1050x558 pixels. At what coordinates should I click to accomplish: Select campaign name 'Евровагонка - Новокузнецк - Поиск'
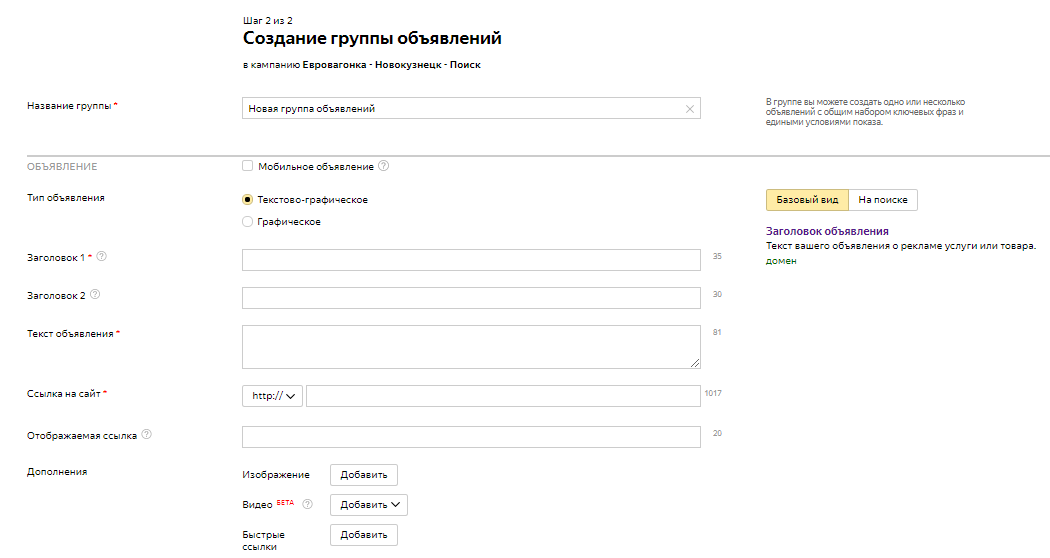point(392,65)
